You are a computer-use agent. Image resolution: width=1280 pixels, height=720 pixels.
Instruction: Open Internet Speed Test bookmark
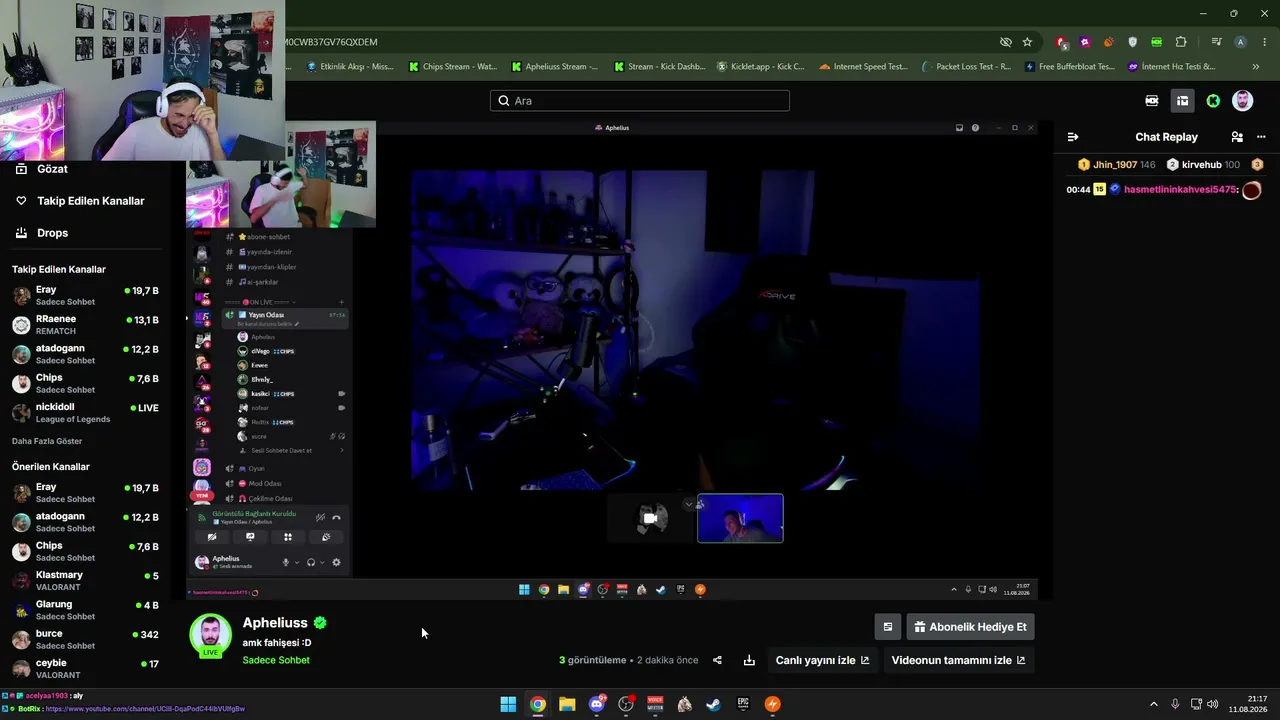click(x=863, y=67)
